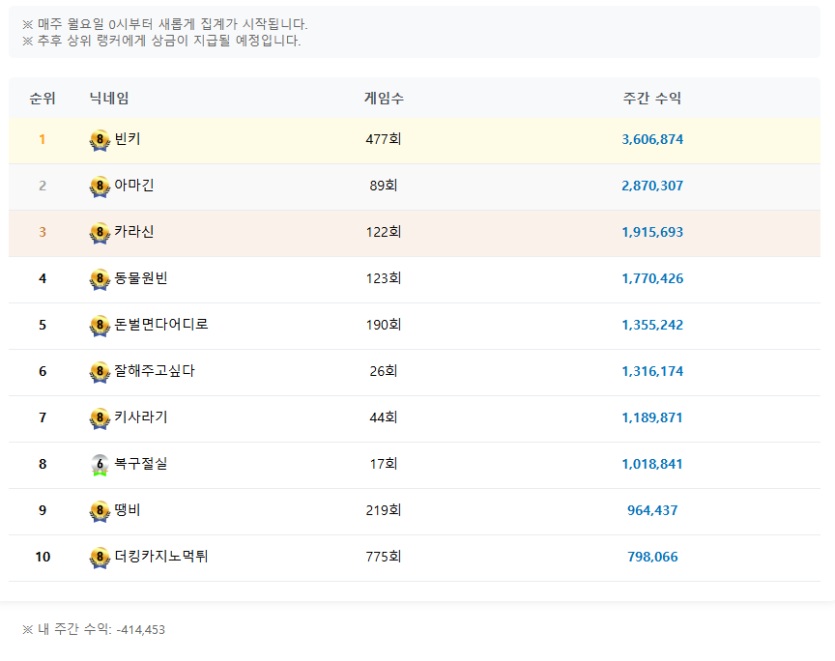
Task: Click the game count 775회
Action: tap(383, 557)
